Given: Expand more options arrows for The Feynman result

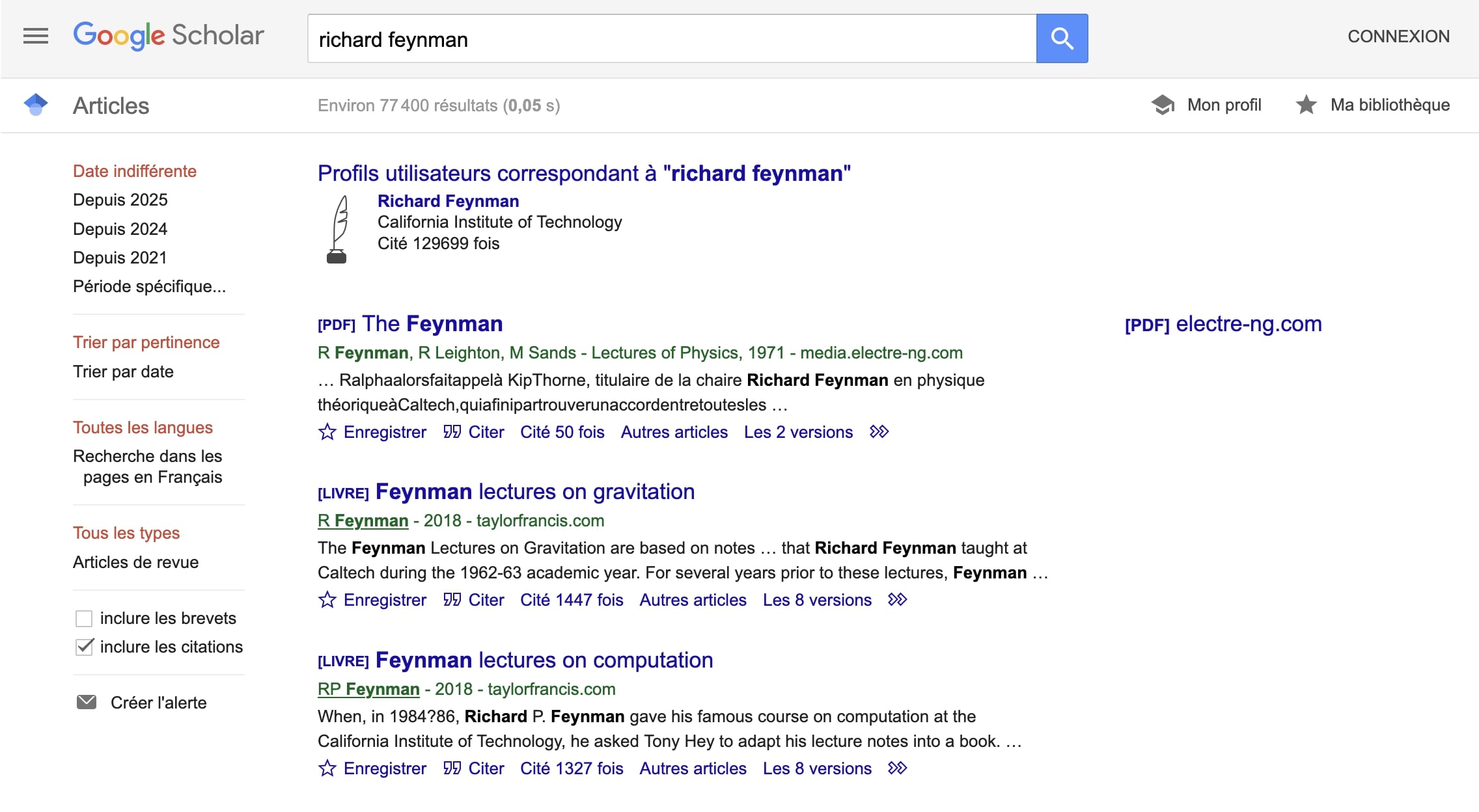Looking at the screenshot, I should coord(879,432).
